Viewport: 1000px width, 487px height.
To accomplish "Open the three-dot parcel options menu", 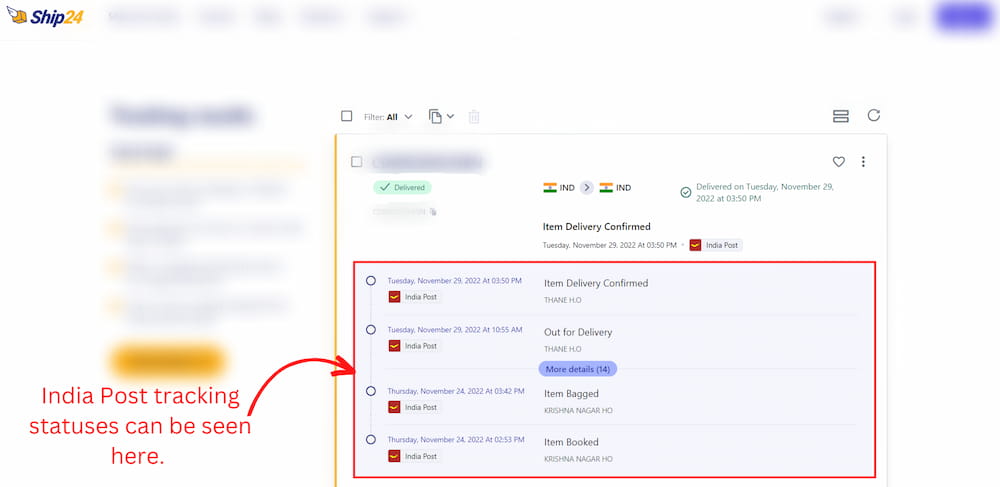I will [x=863, y=162].
